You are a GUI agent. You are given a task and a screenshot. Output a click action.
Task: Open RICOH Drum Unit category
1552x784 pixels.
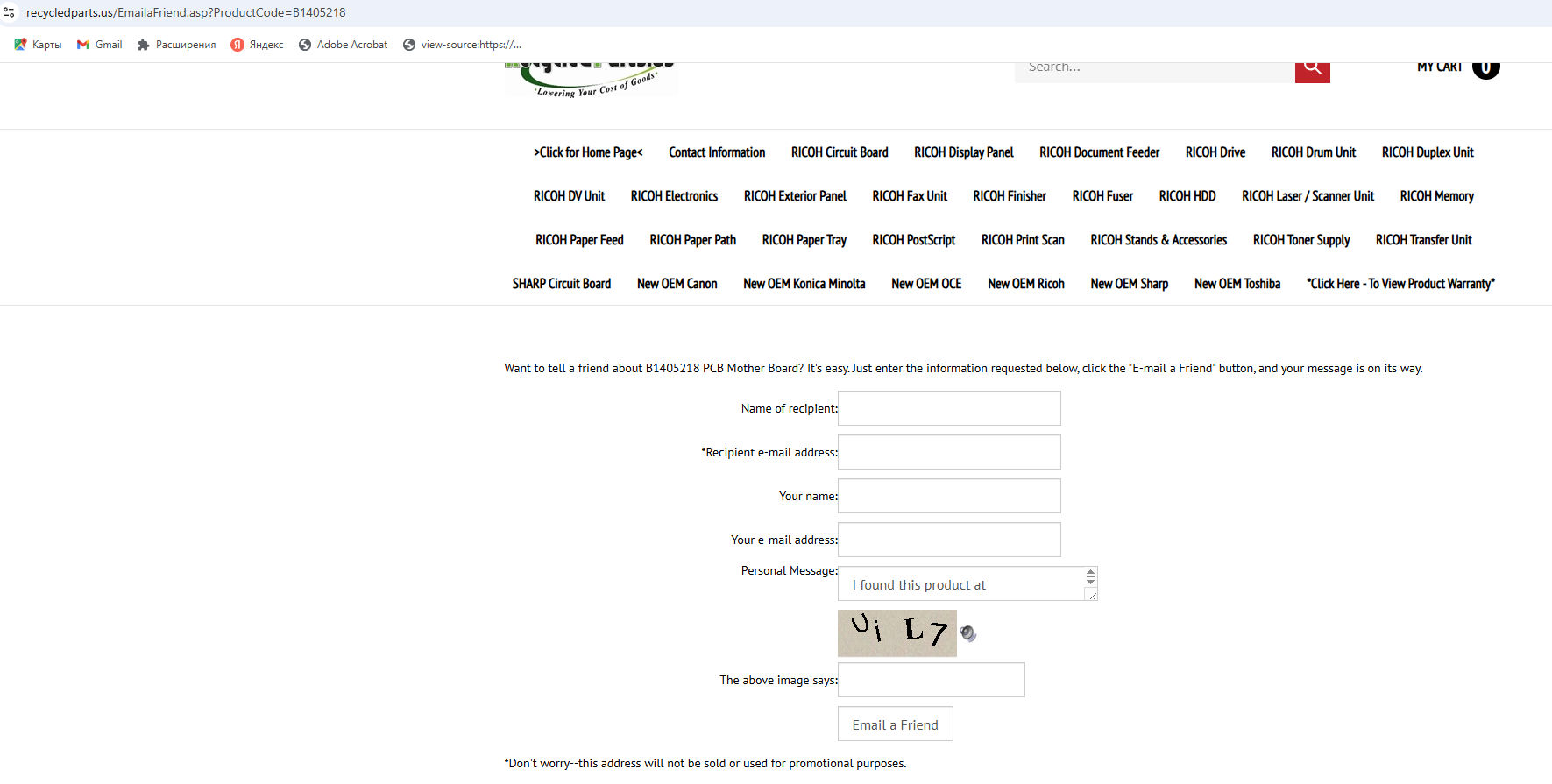point(1314,152)
